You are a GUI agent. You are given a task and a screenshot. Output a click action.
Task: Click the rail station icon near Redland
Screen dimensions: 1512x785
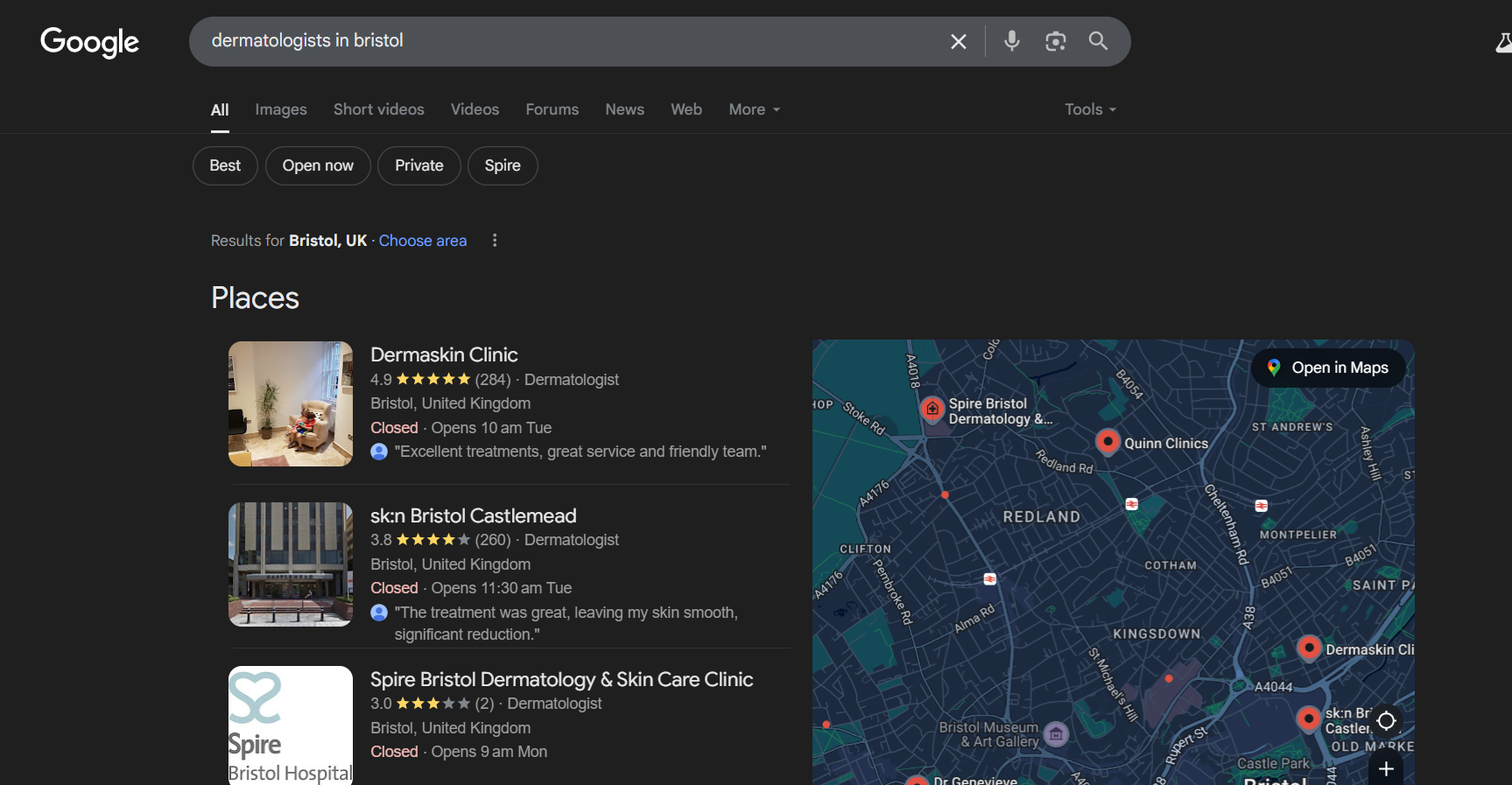point(1132,504)
